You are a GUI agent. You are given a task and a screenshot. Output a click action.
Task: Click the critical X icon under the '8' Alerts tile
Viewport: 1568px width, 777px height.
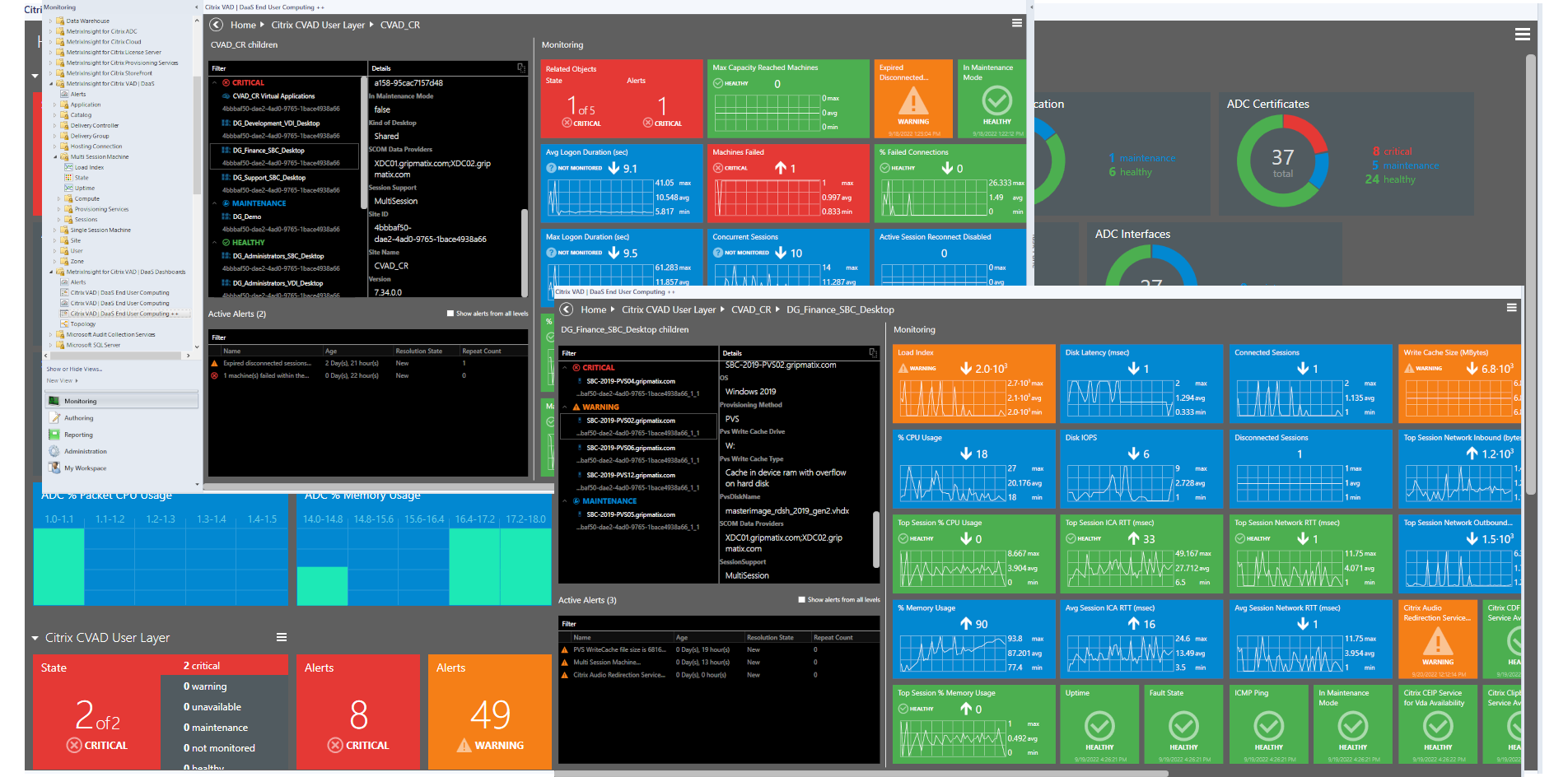click(335, 745)
